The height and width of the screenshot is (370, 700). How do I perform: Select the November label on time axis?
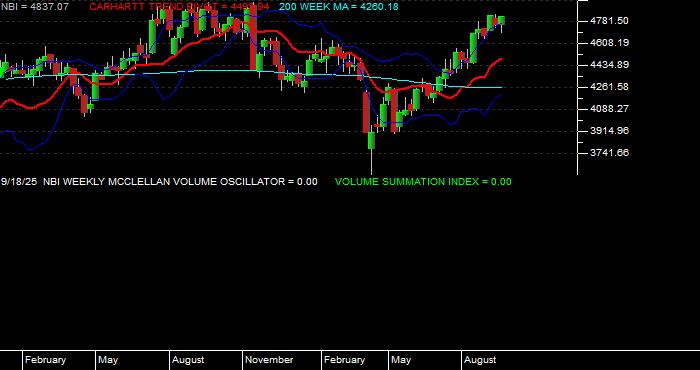[269, 360]
